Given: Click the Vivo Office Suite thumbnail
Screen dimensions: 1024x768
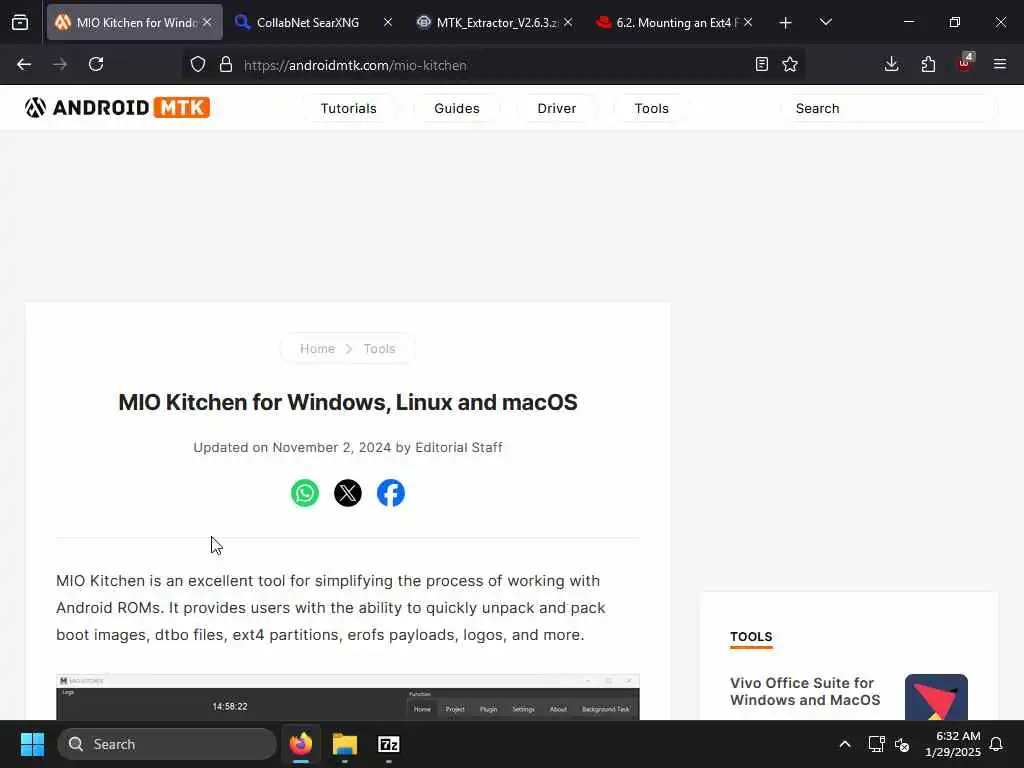Looking at the screenshot, I should pyautogui.click(x=936, y=697).
